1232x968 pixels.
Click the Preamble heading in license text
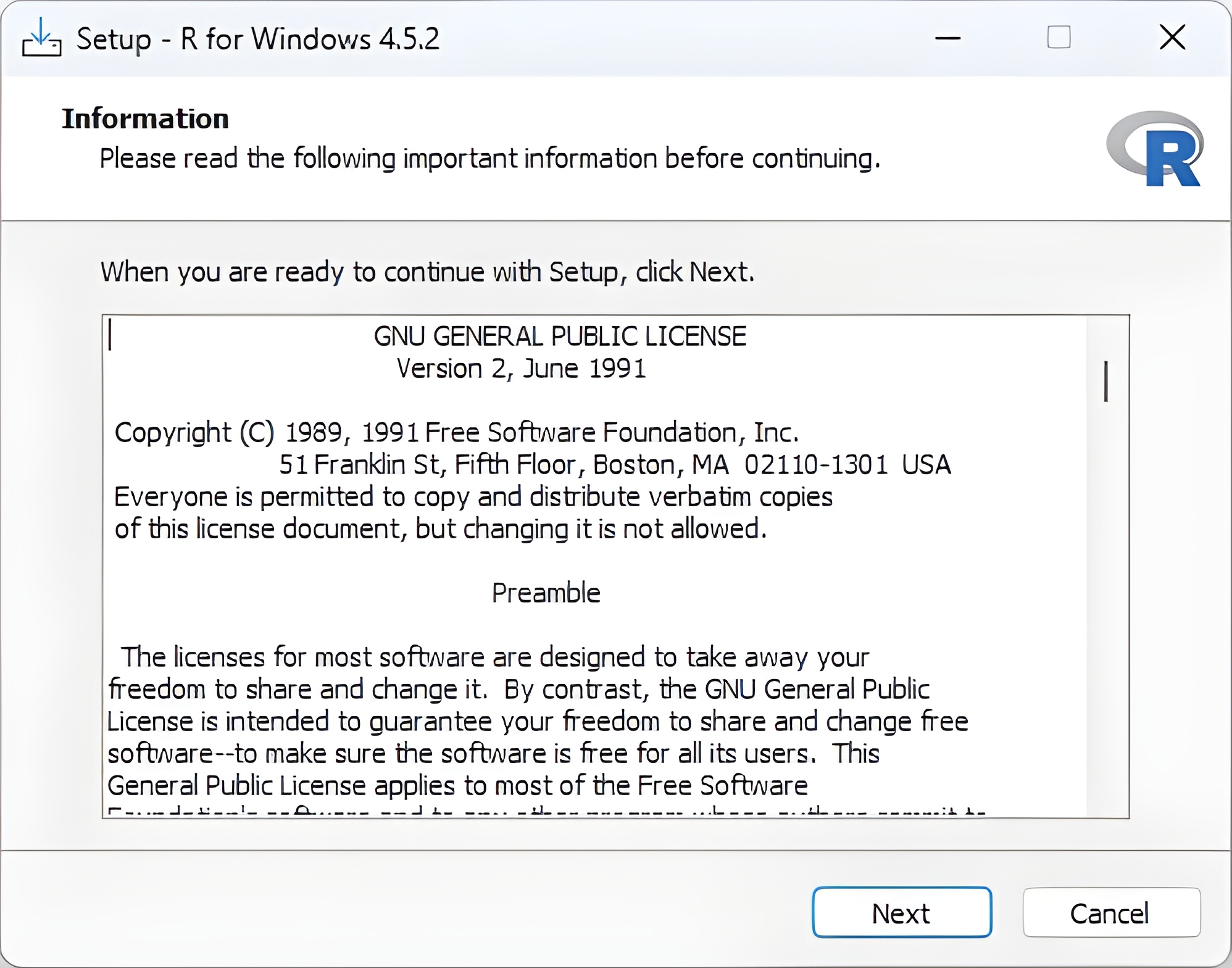click(546, 593)
